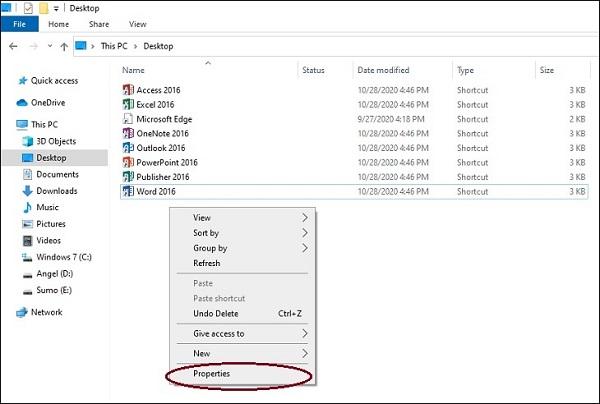600x404 pixels.
Task: Sort by the Date modified column header
Action: (383, 70)
